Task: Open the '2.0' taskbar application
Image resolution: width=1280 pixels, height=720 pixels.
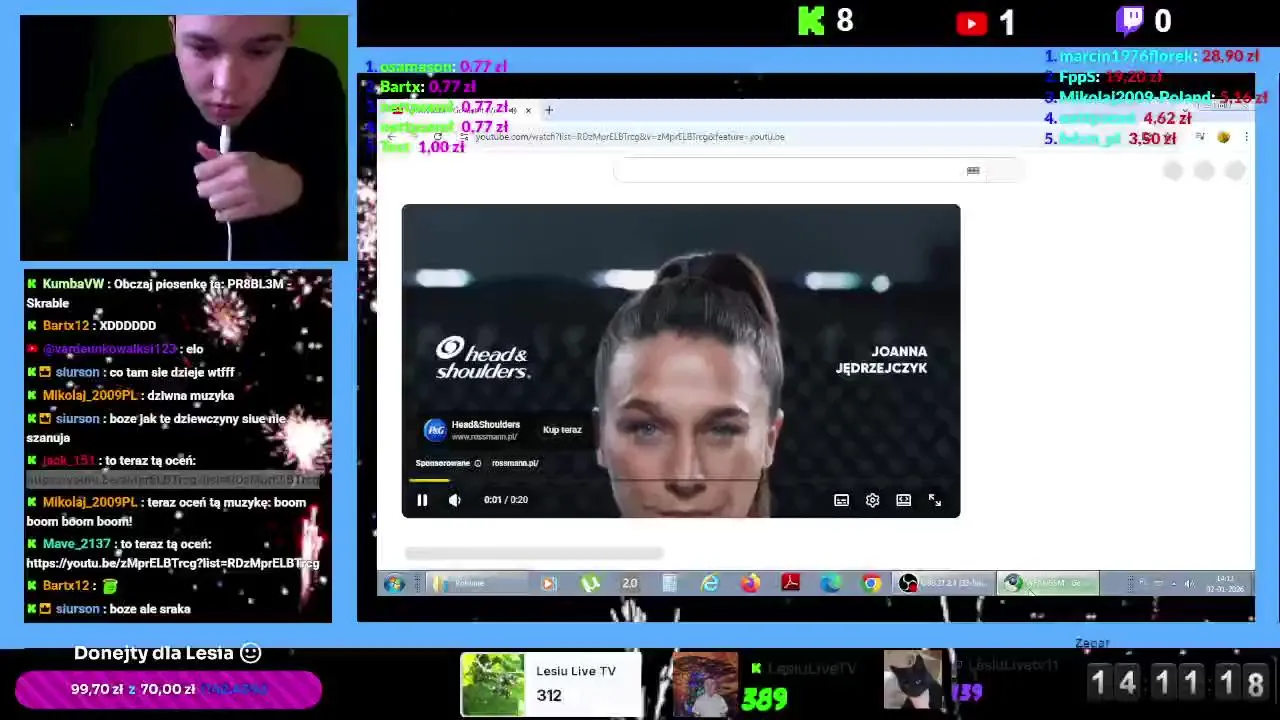Action: click(x=629, y=583)
